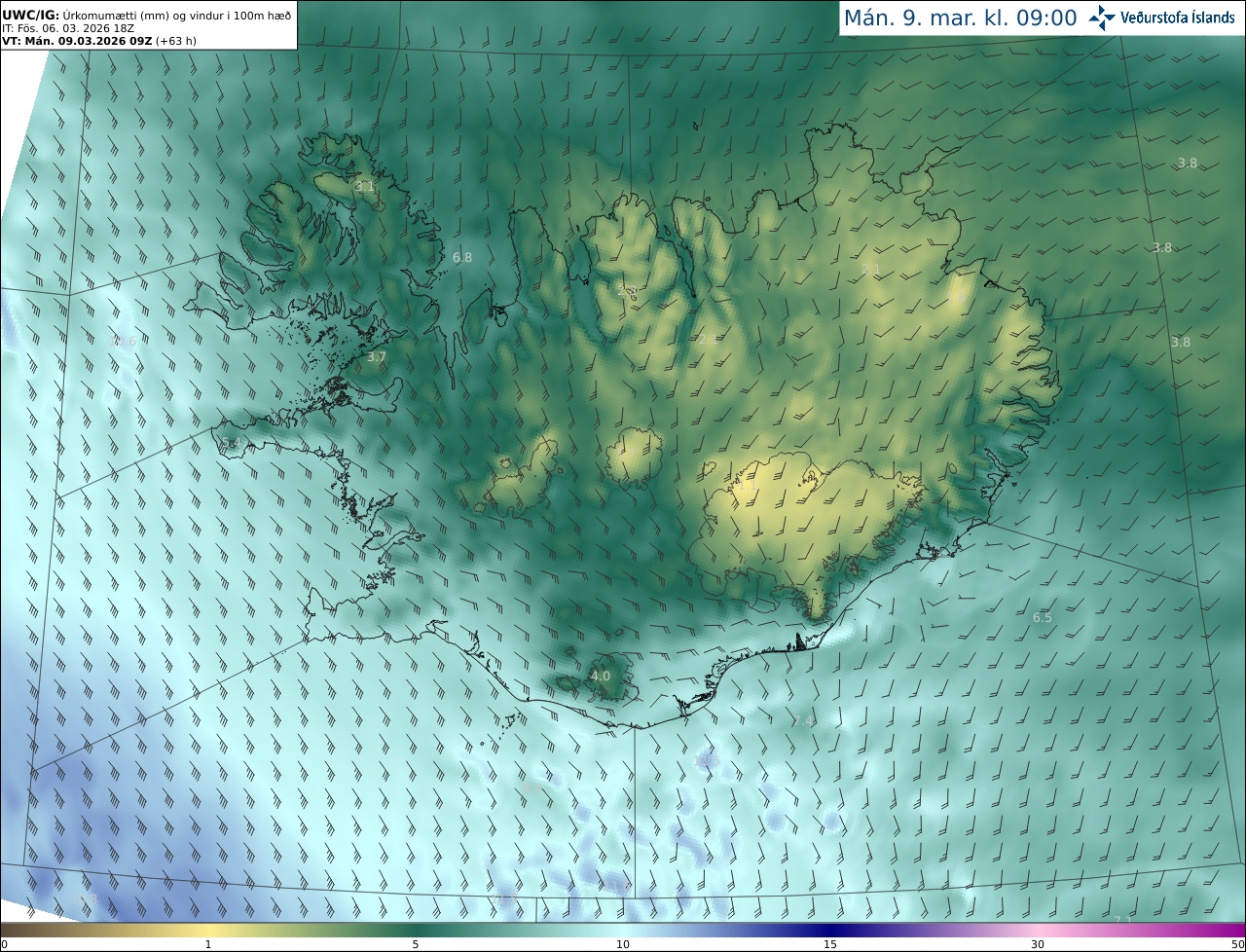Click the color scale label 1
This screenshot has height=952, width=1246.
tap(208, 945)
